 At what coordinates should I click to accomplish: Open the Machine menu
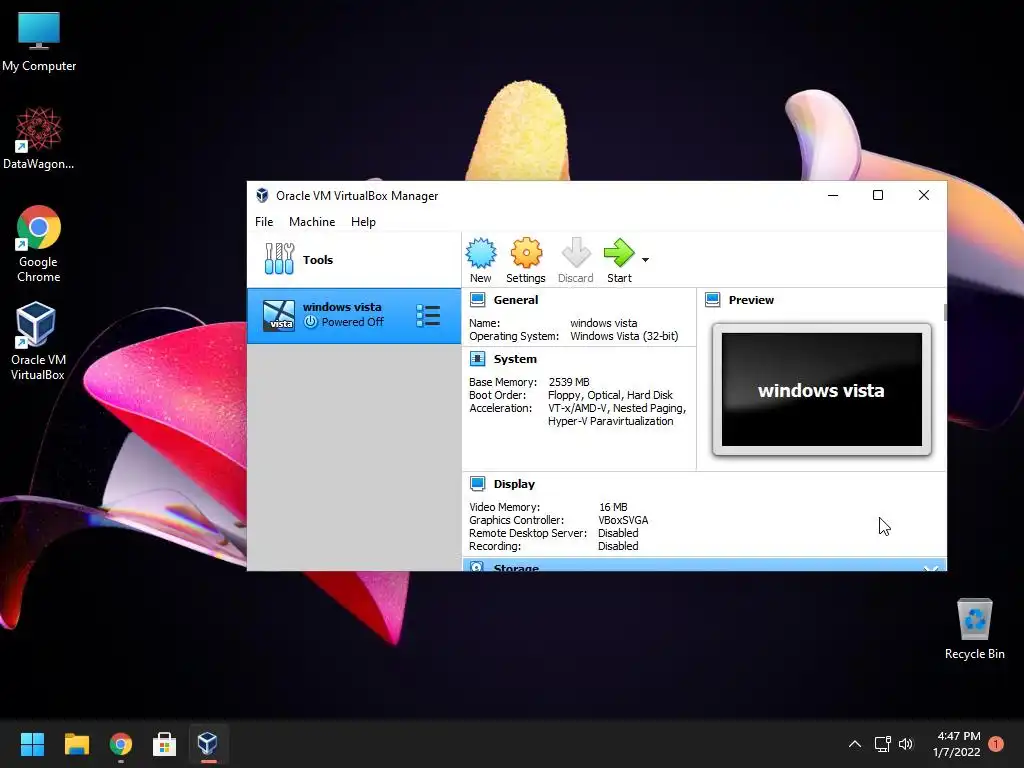(x=312, y=222)
